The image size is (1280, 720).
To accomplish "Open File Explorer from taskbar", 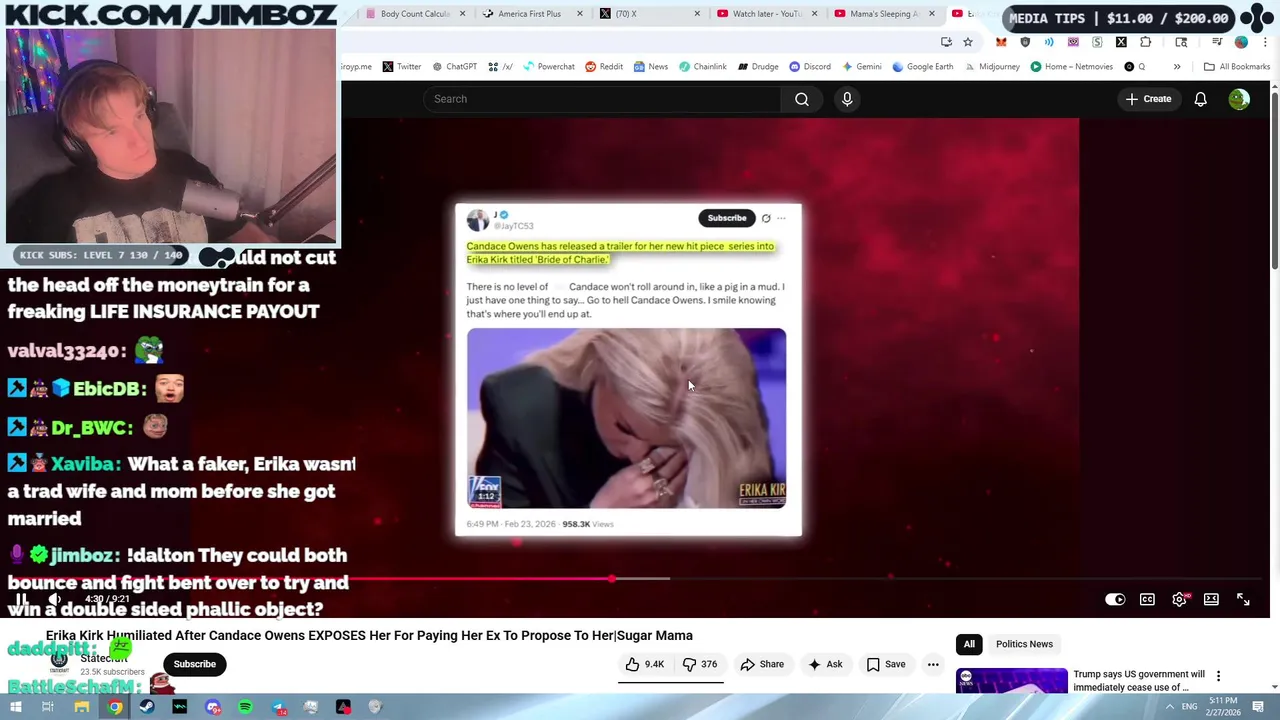I will [x=82, y=707].
